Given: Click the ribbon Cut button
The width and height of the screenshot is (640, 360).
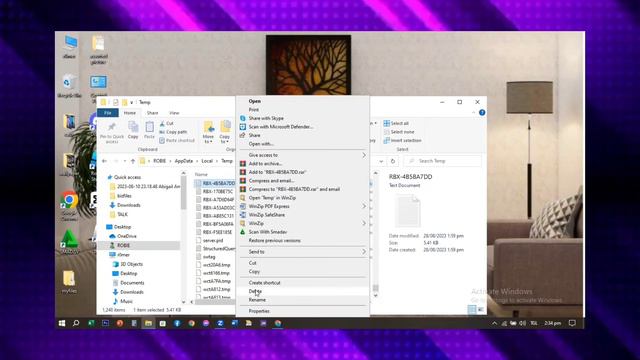Looking at the screenshot, I should 167,123.
